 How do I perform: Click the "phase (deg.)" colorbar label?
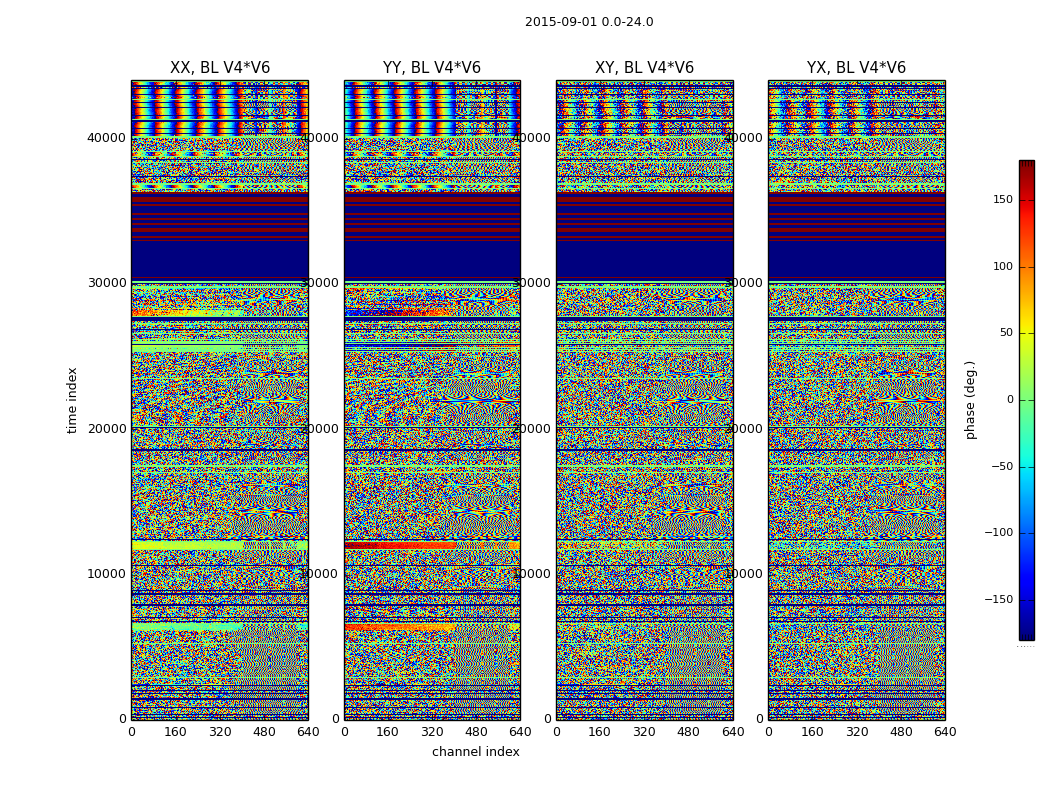tap(970, 399)
